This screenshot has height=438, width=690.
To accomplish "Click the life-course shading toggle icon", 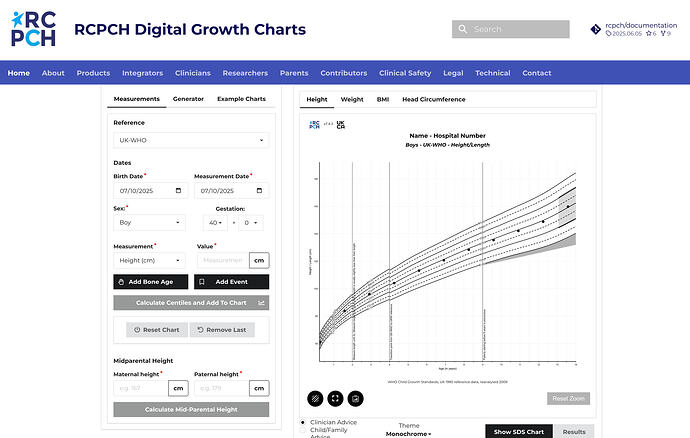I will click(315, 399).
